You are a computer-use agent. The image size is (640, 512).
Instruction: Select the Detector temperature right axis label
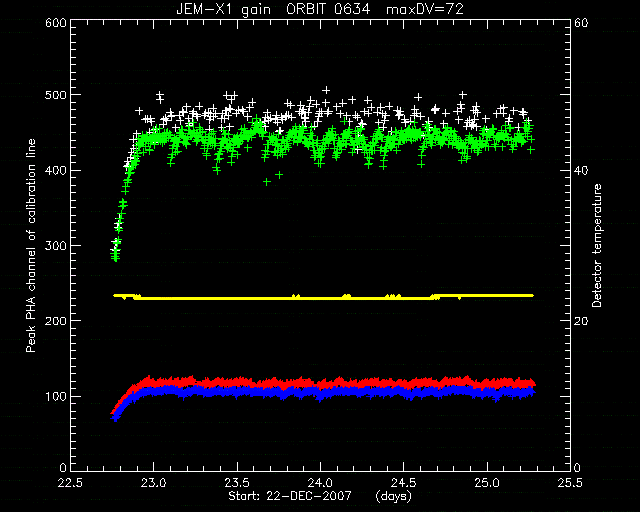point(597,245)
